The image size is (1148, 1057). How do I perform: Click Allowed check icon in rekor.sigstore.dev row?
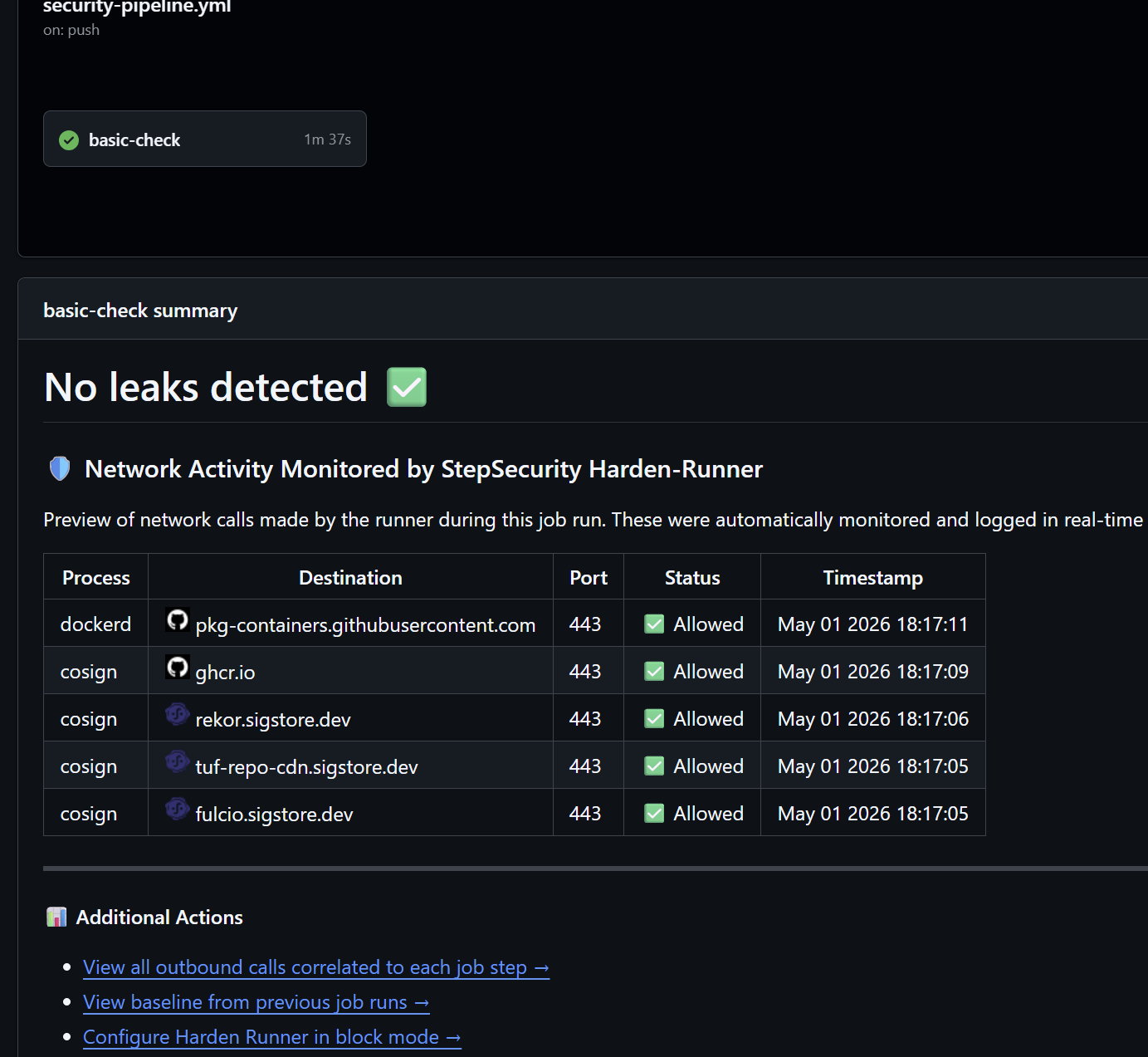654,718
